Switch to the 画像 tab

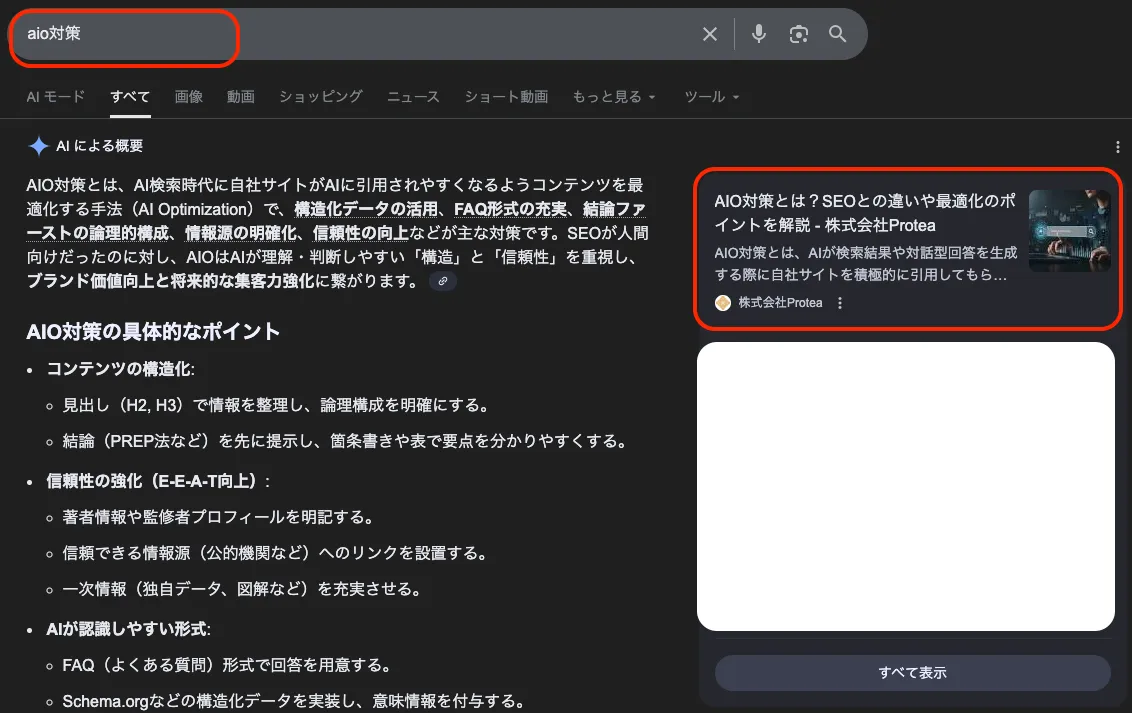(x=188, y=96)
